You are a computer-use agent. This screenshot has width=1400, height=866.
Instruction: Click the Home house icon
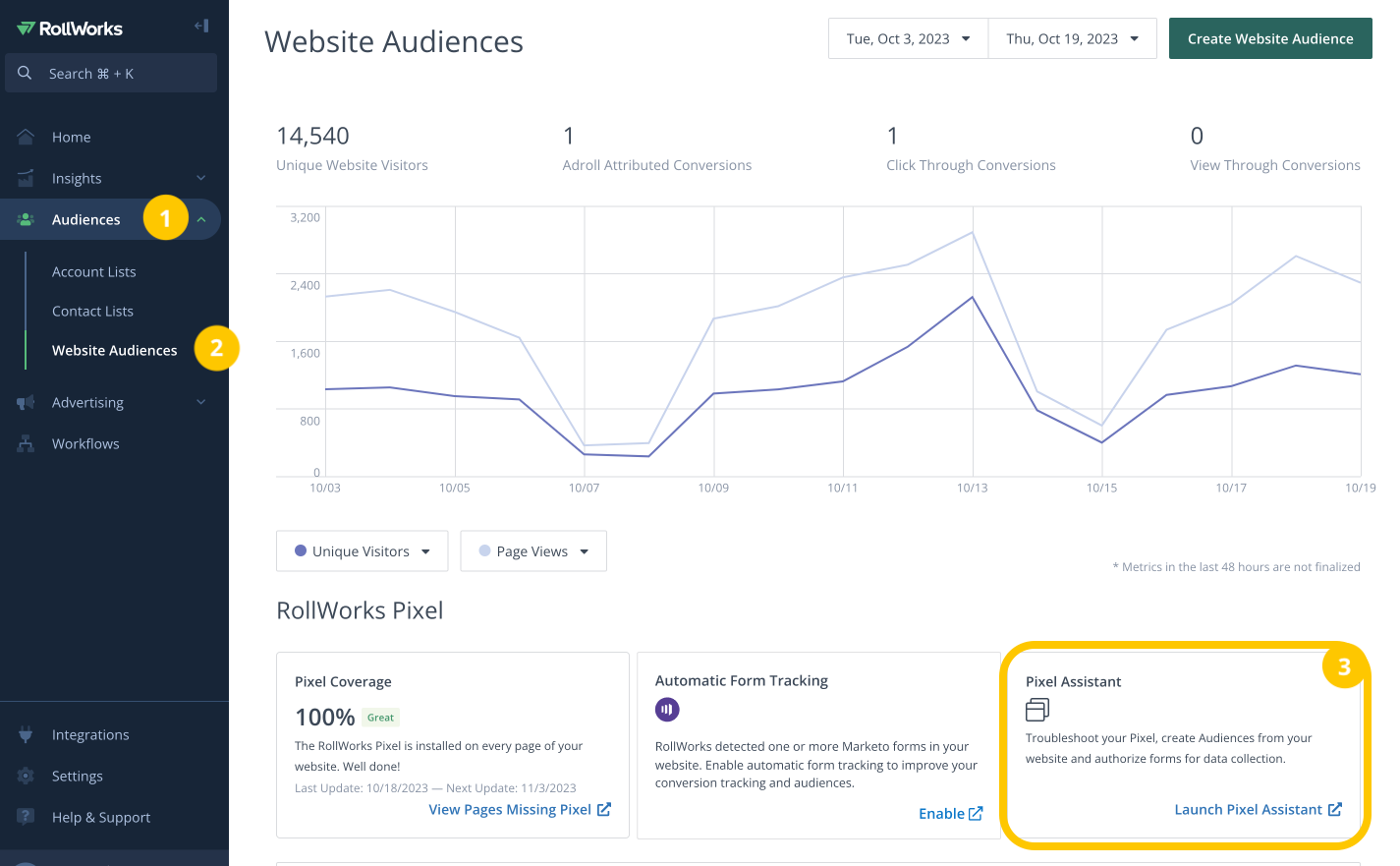(26, 137)
